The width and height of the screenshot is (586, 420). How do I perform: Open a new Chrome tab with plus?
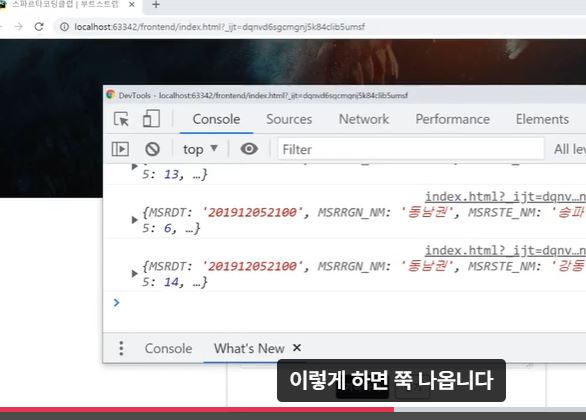coord(156,5)
